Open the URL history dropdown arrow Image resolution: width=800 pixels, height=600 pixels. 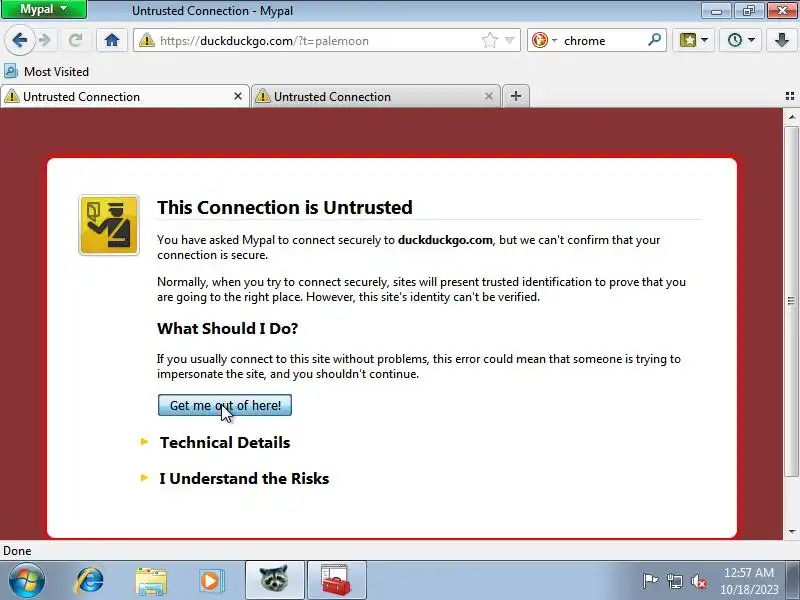pos(509,40)
